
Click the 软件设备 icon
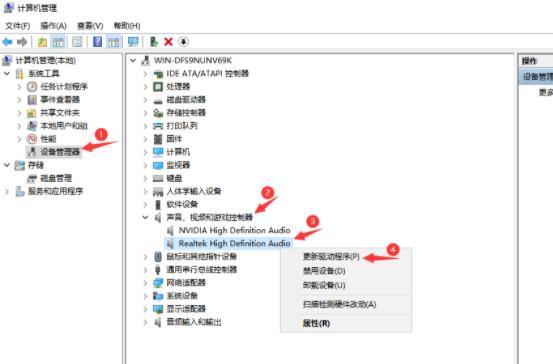158,205
